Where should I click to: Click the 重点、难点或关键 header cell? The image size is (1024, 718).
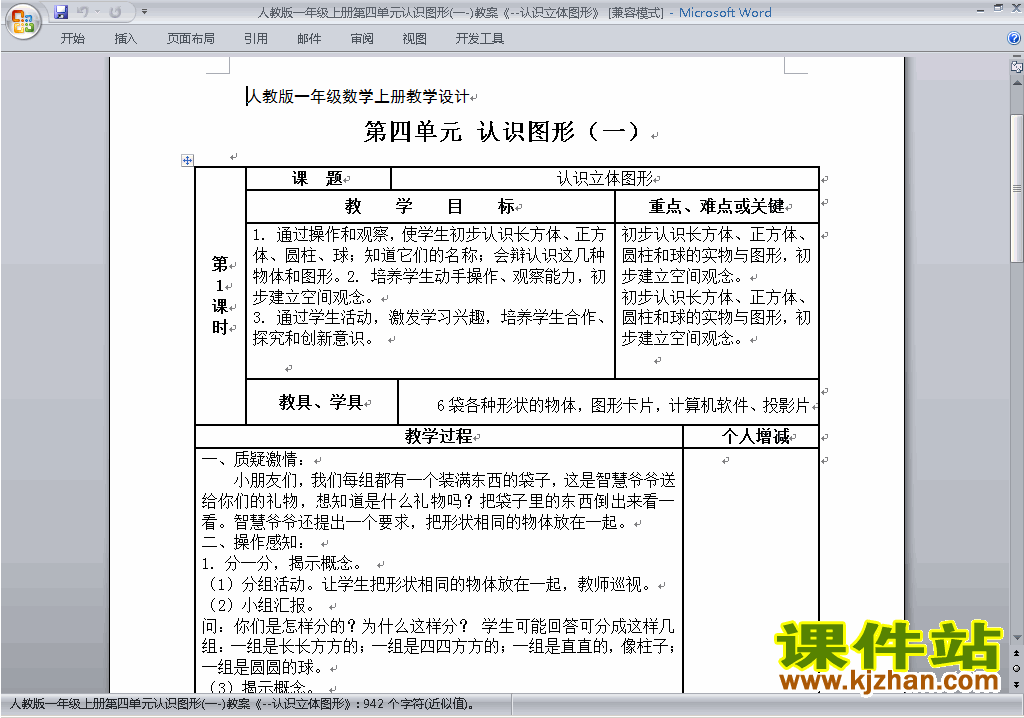pyautogui.click(x=716, y=206)
